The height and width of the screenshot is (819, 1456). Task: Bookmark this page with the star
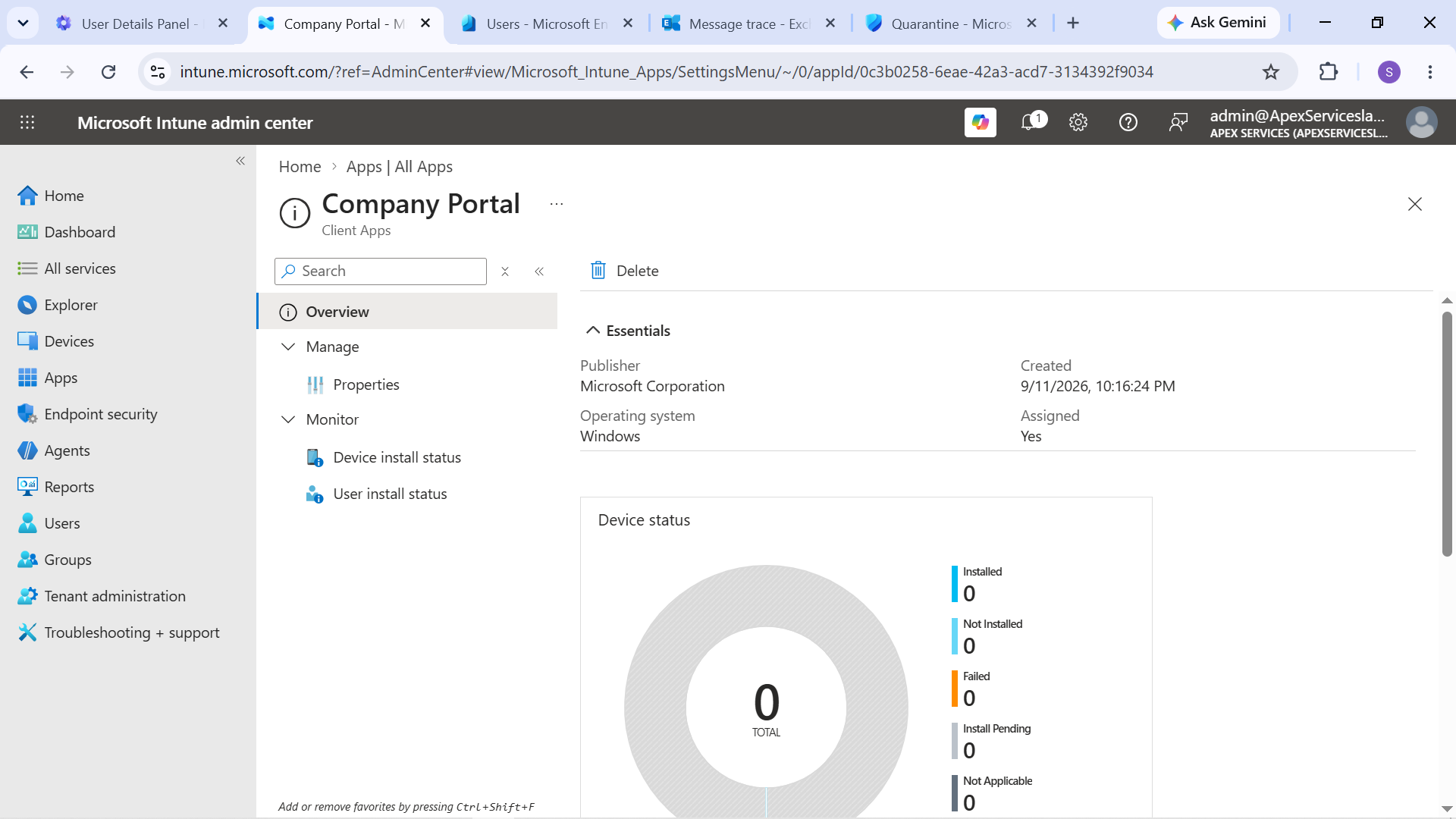tap(1271, 72)
